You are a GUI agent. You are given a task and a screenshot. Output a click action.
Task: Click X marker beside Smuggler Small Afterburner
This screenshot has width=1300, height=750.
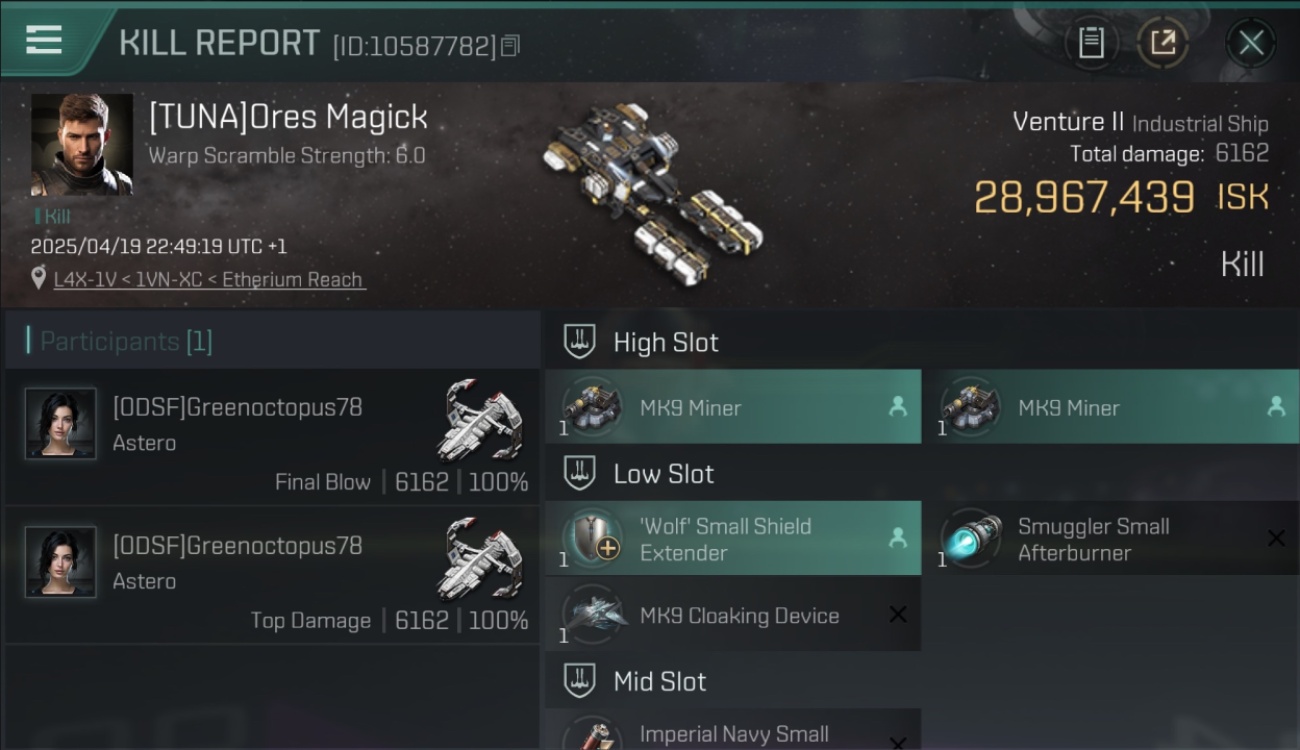pyautogui.click(x=1276, y=539)
